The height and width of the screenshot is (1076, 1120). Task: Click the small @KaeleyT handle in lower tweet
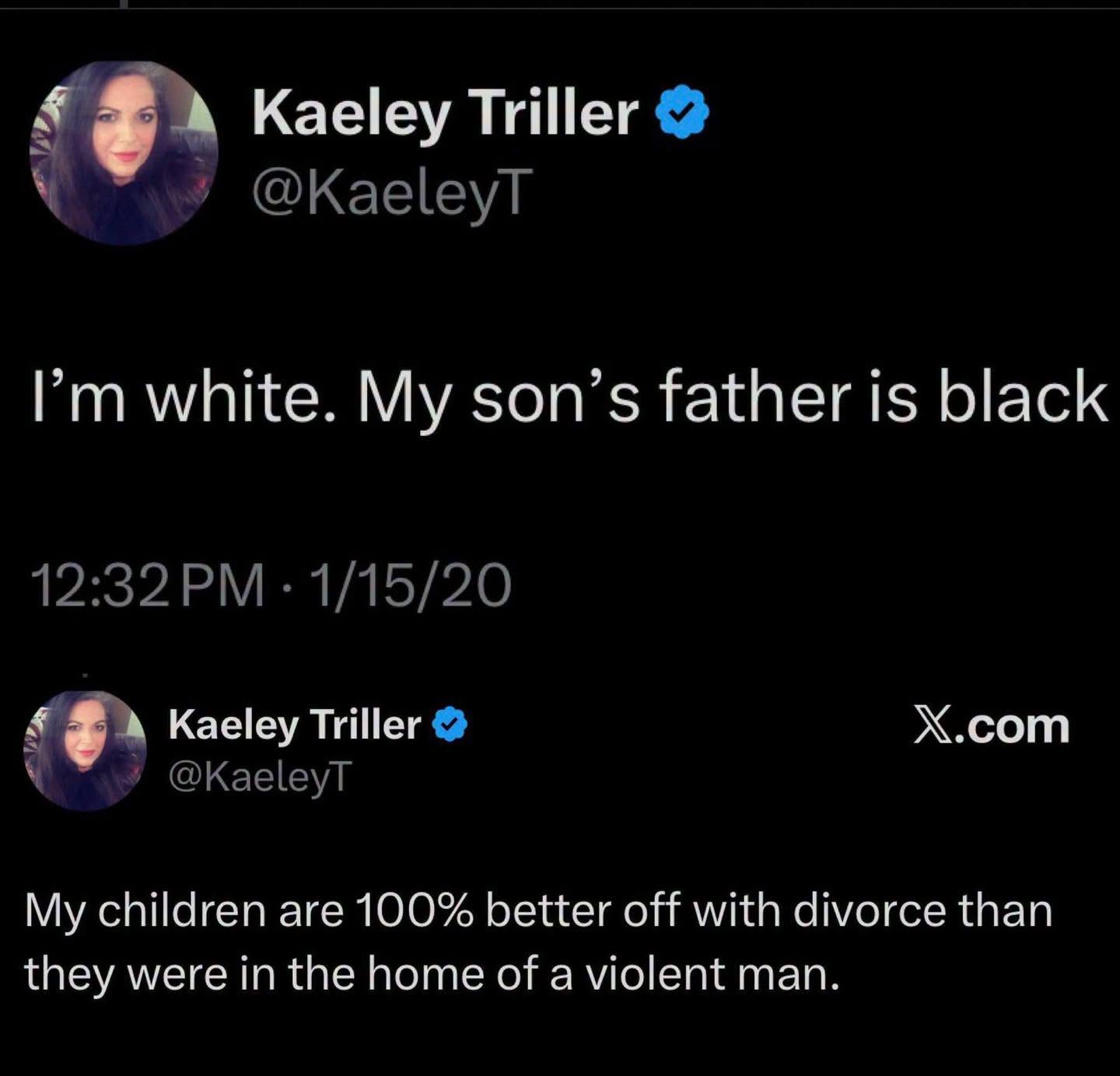[261, 776]
